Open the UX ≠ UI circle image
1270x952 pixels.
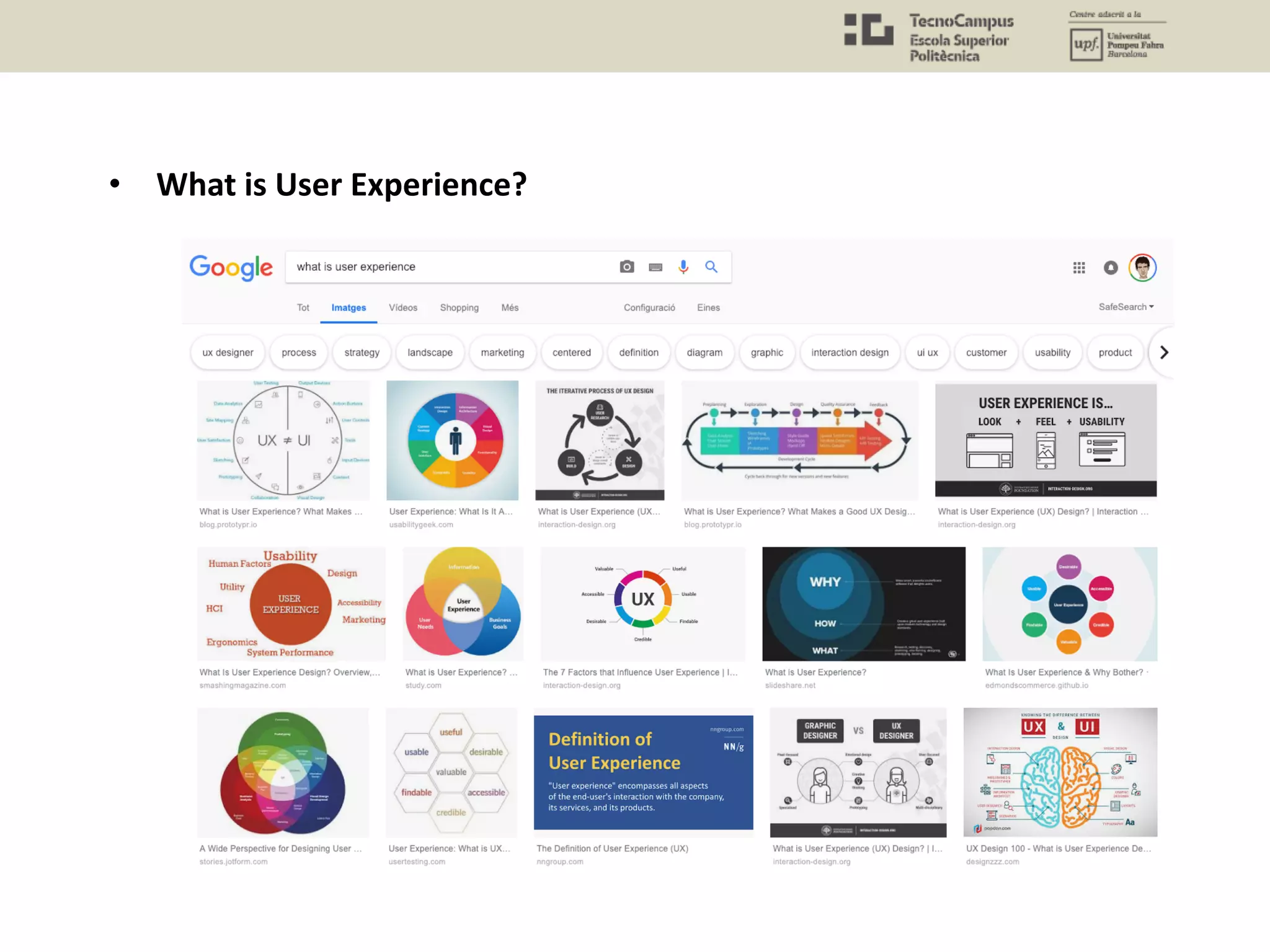coord(283,440)
